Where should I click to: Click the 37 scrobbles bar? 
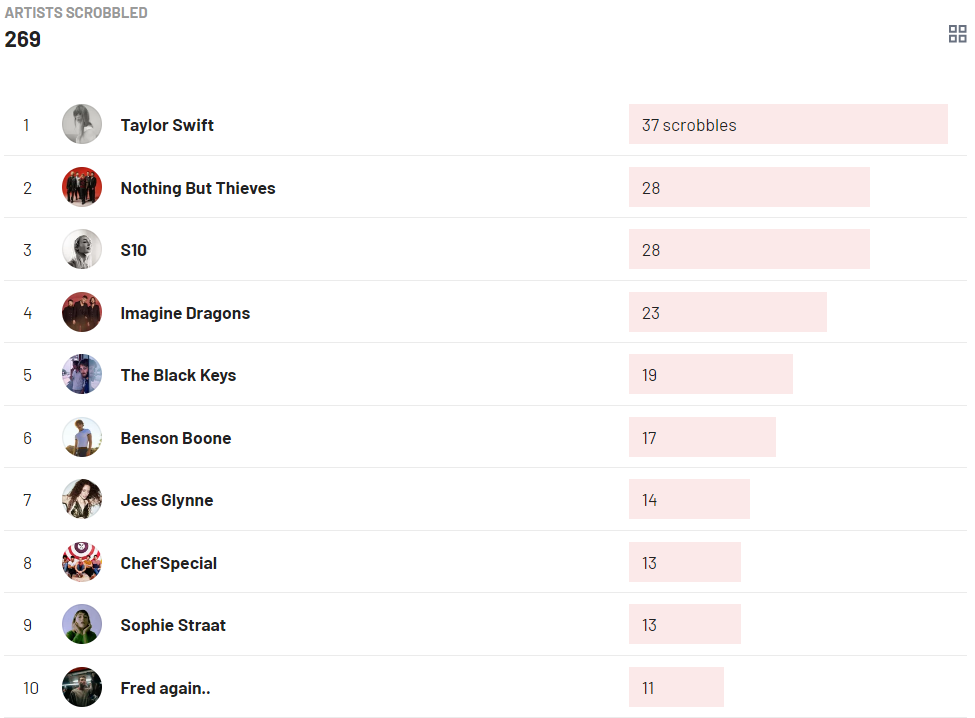(788, 125)
